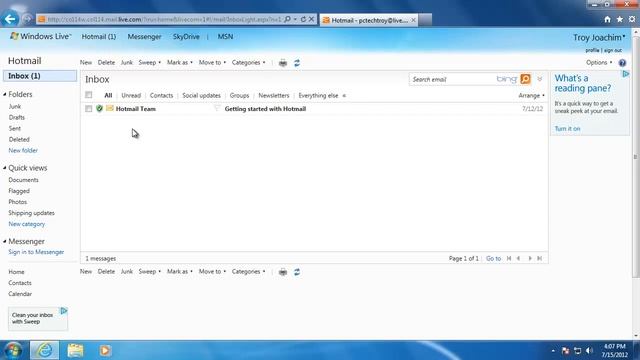Open browser tools gear icon
640x360 pixels.
(x=632, y=19)
